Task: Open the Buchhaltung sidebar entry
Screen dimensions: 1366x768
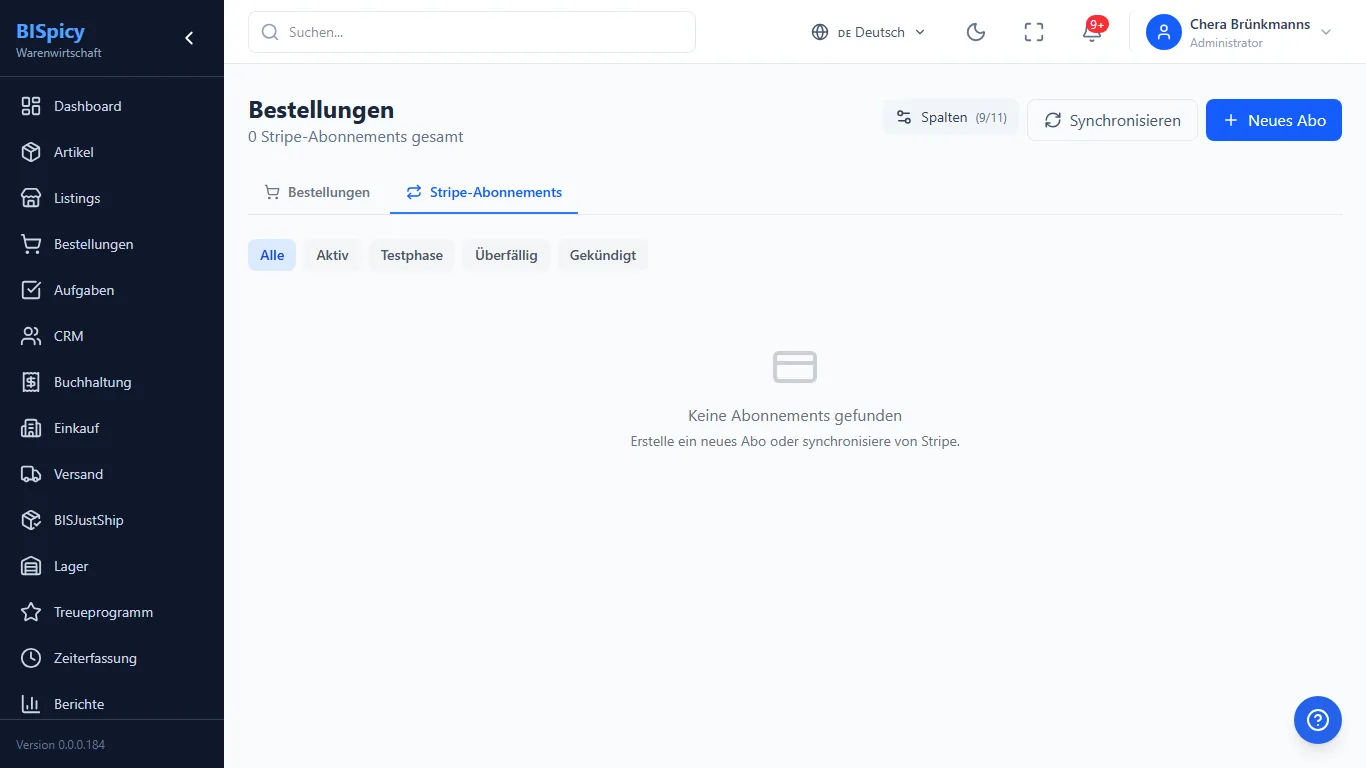Action: 112,382
